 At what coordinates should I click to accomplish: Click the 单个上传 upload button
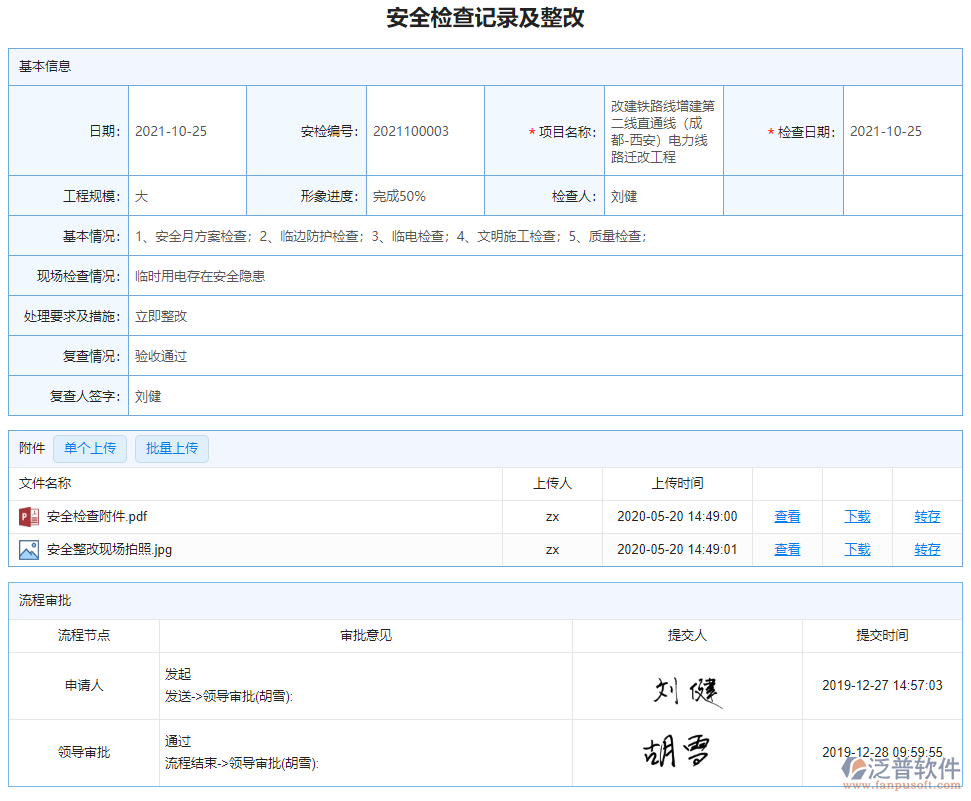coord(90,448)
